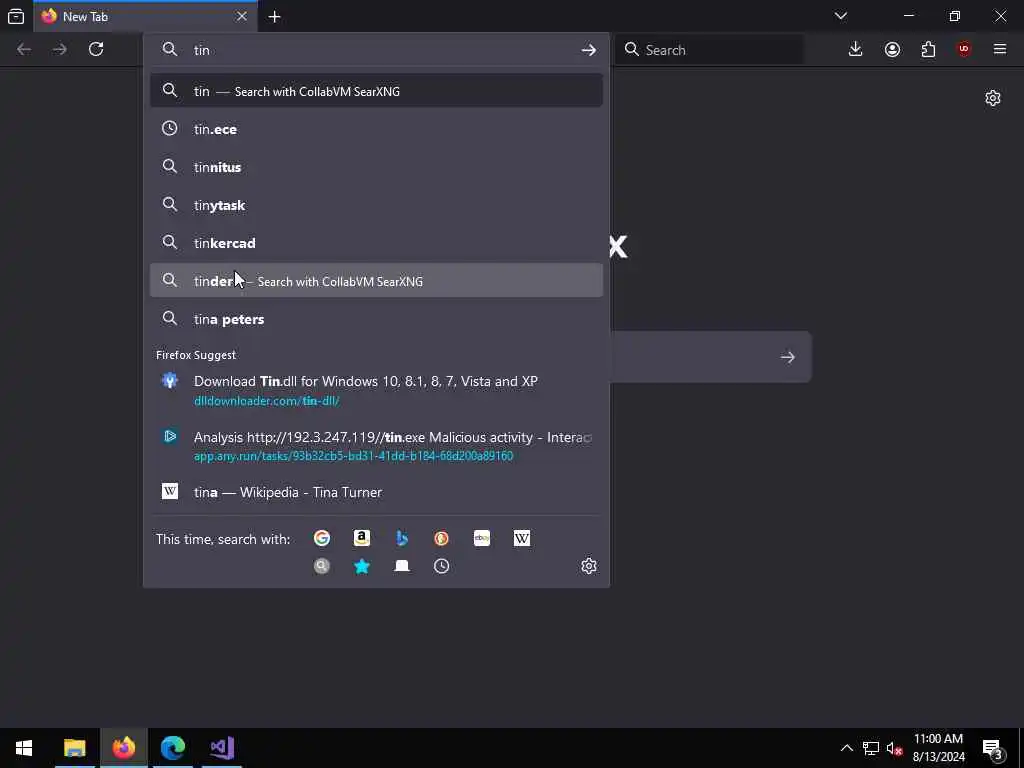The width and height of the screenshot is (1024, 768).
Task: Select the New Tab tab
Action: [x=145, y=16]
